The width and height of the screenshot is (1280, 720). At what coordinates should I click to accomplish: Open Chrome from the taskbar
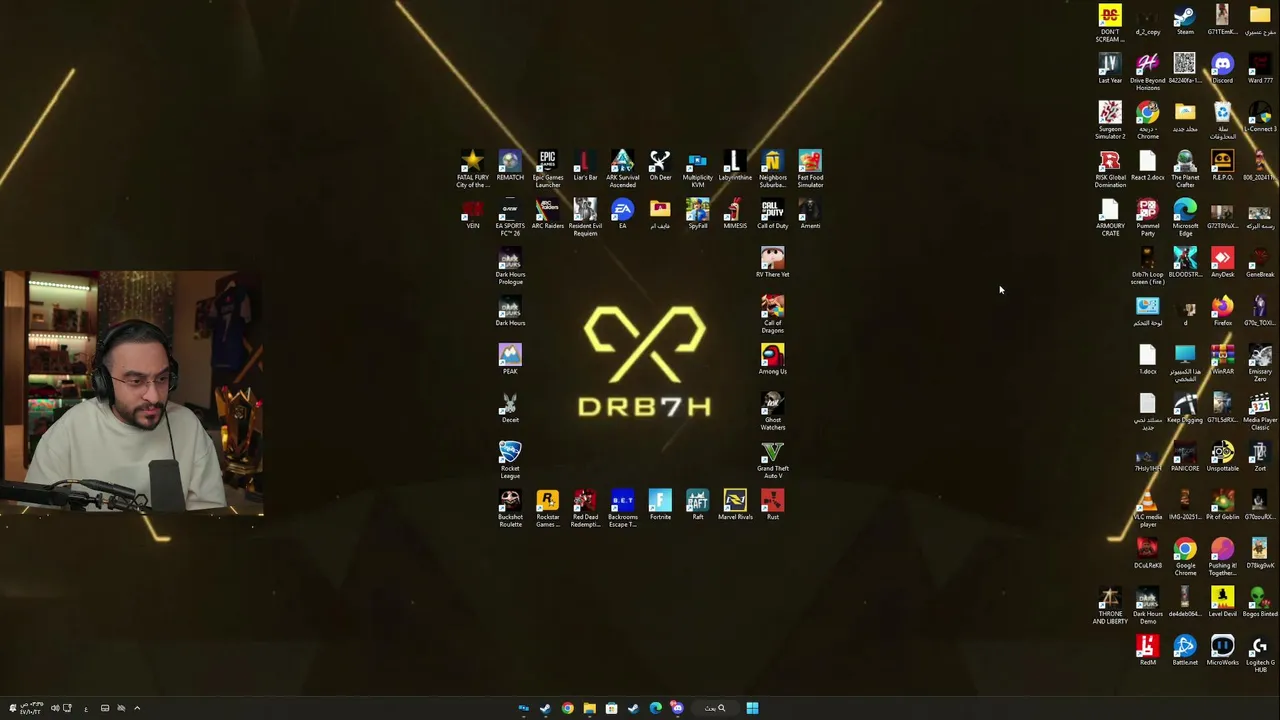[x=567, y=708]
